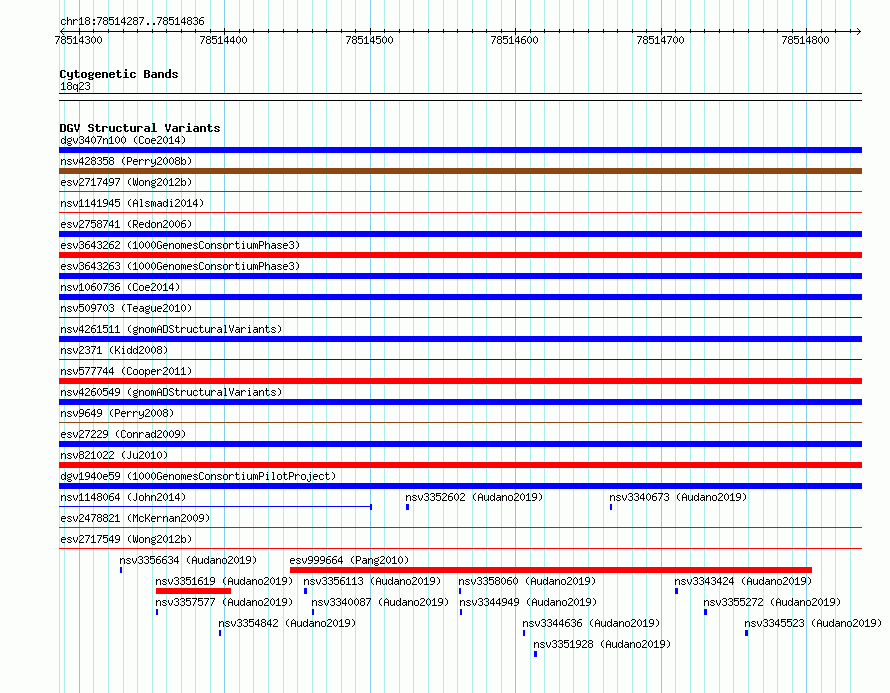Open nsv3356113 (Audano2019) label

(372, 581)
